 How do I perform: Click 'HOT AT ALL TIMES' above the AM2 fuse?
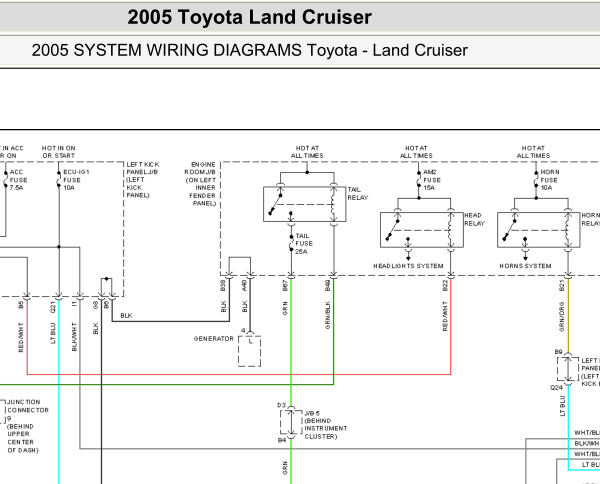pos(416,152)
